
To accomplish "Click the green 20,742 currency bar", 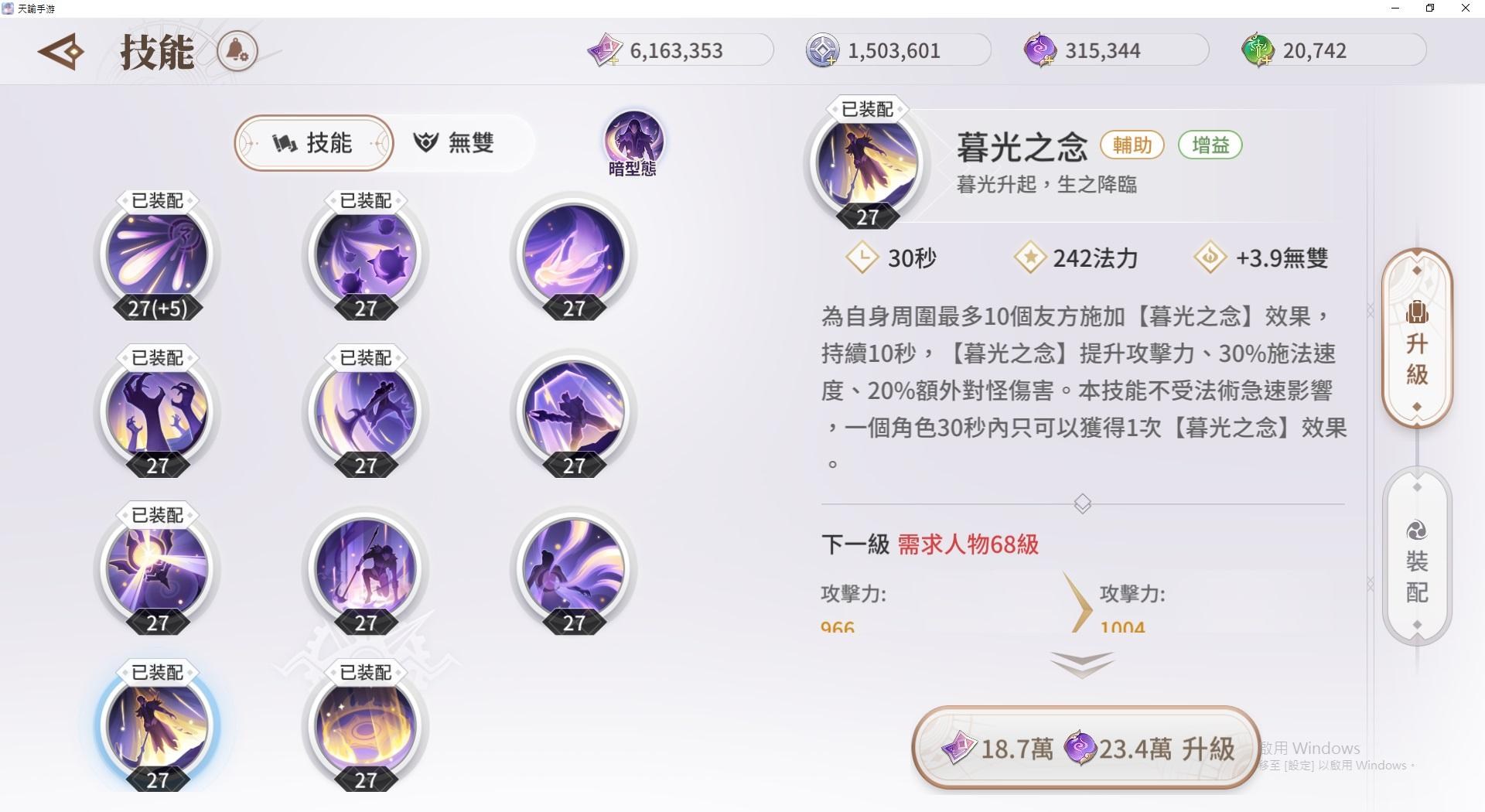I will (x=1333, y=50).
